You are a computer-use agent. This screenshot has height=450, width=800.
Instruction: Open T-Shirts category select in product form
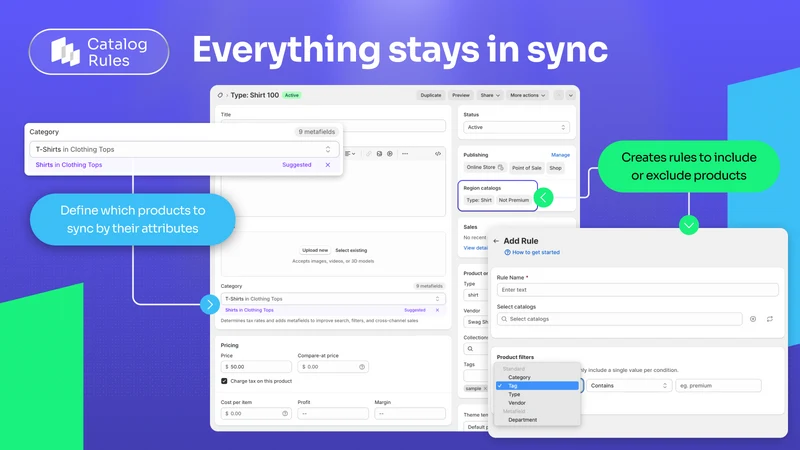333,299
